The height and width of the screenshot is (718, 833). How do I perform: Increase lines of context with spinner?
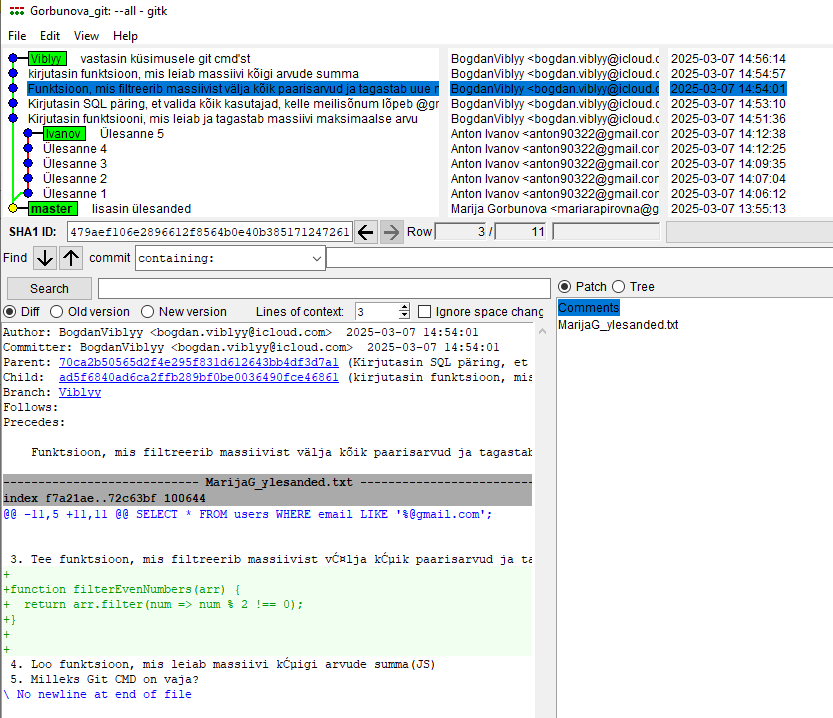pyautogui.click(x=404, y=308)
